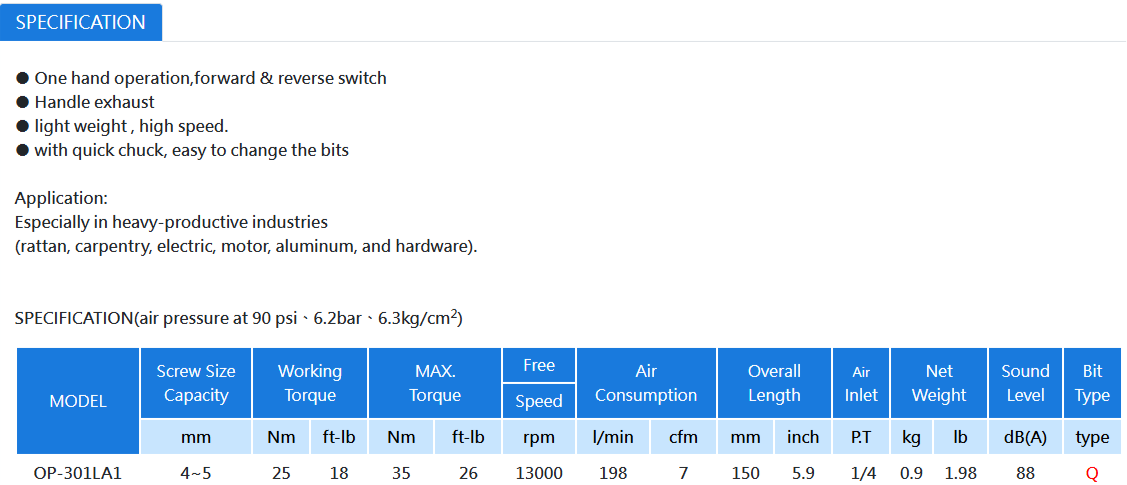This screenshot has width=1127, height=485.
Task: Select the Working Torque header cell
Action: [310, 383]
